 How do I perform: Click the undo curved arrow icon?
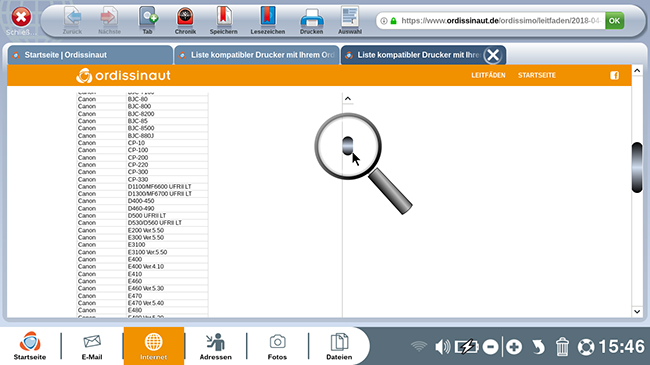tap(538, 347)
